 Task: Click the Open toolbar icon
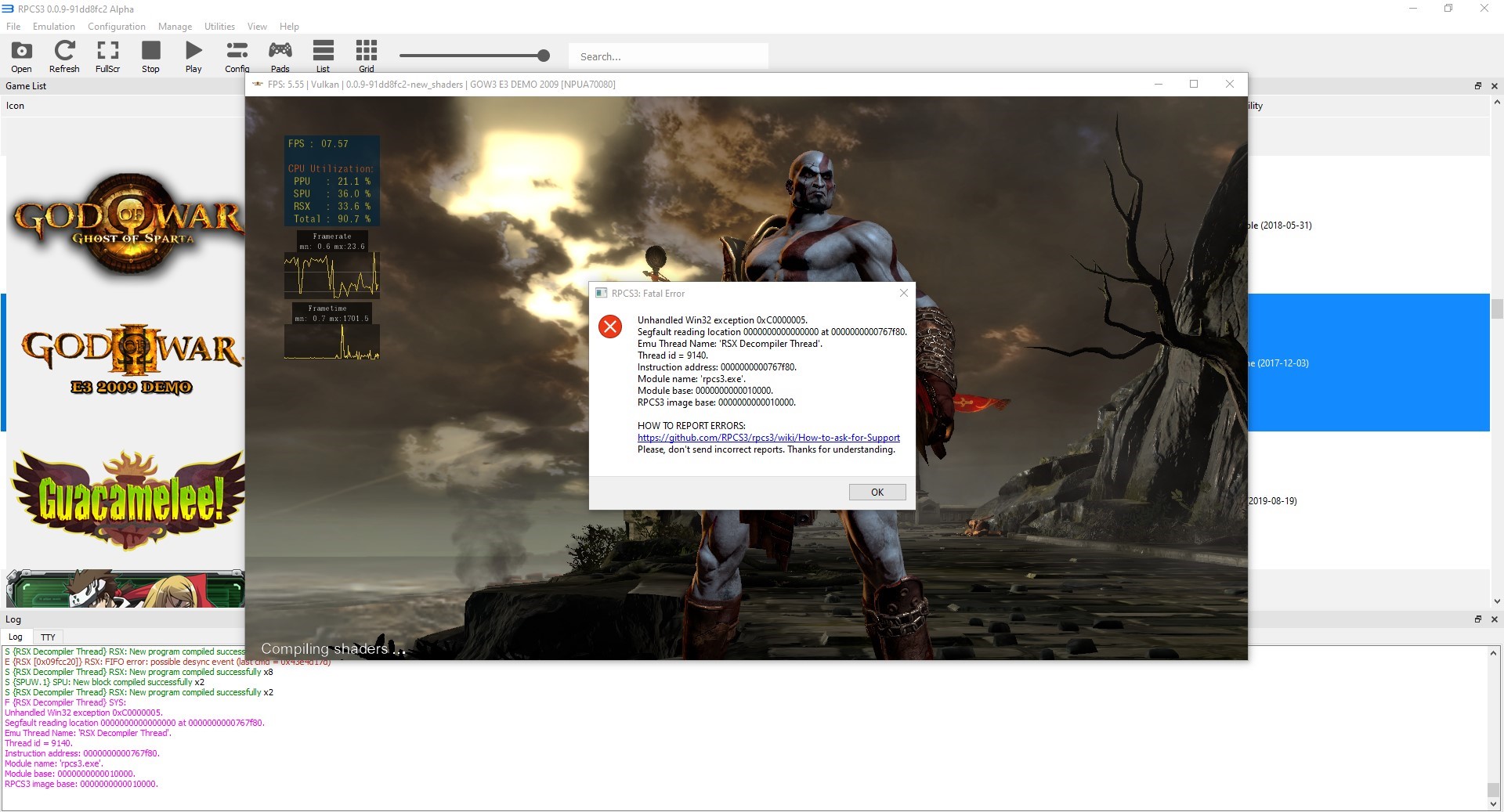tap(21, 56)
